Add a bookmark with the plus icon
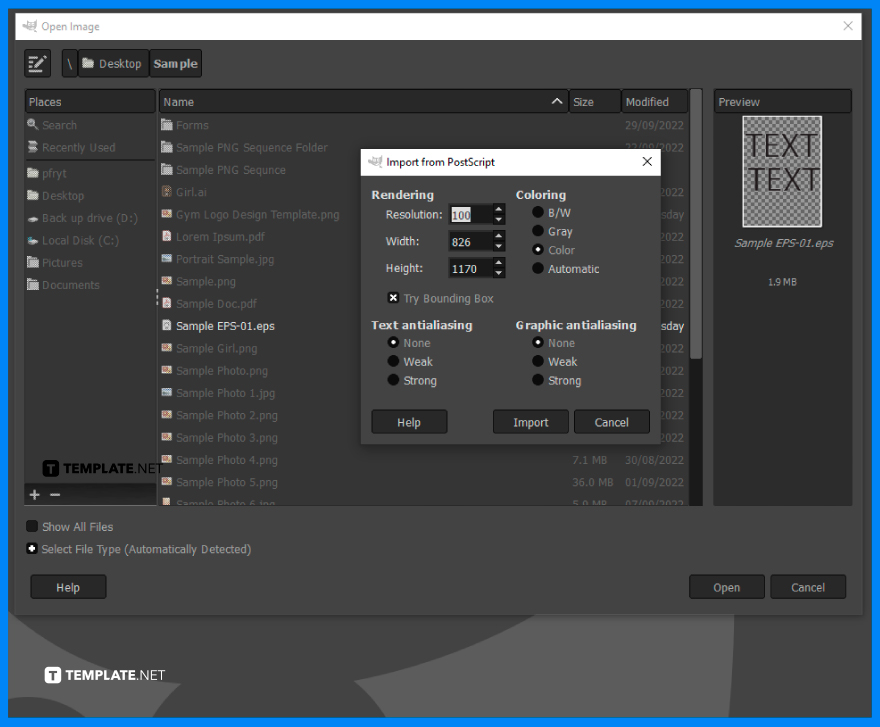The width and height of the screenshot is (880, 727). point(33,494)
